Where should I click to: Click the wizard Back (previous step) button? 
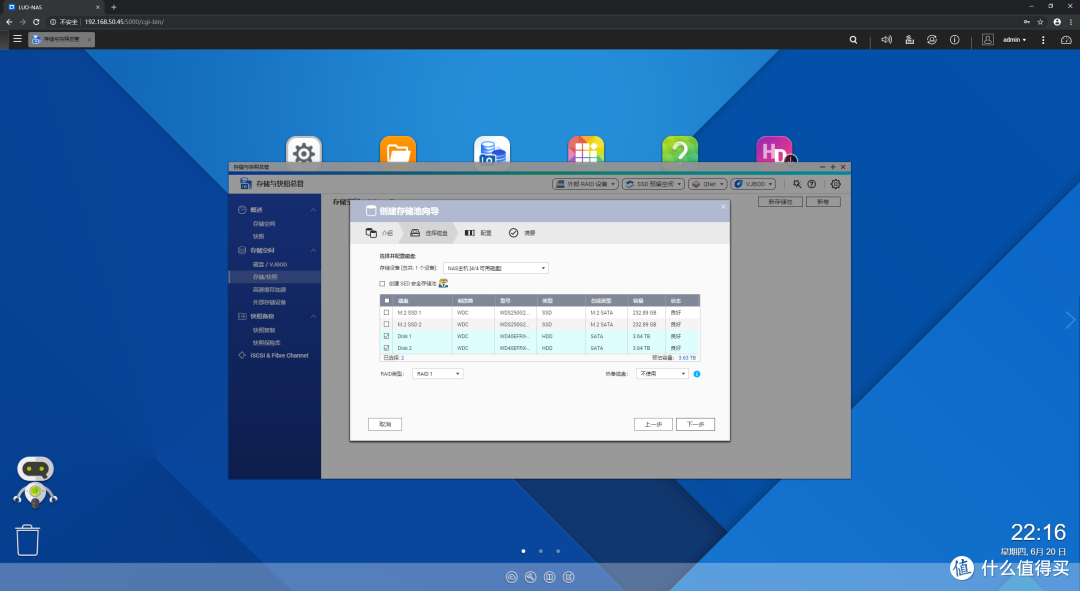click(x=653, y=424)
